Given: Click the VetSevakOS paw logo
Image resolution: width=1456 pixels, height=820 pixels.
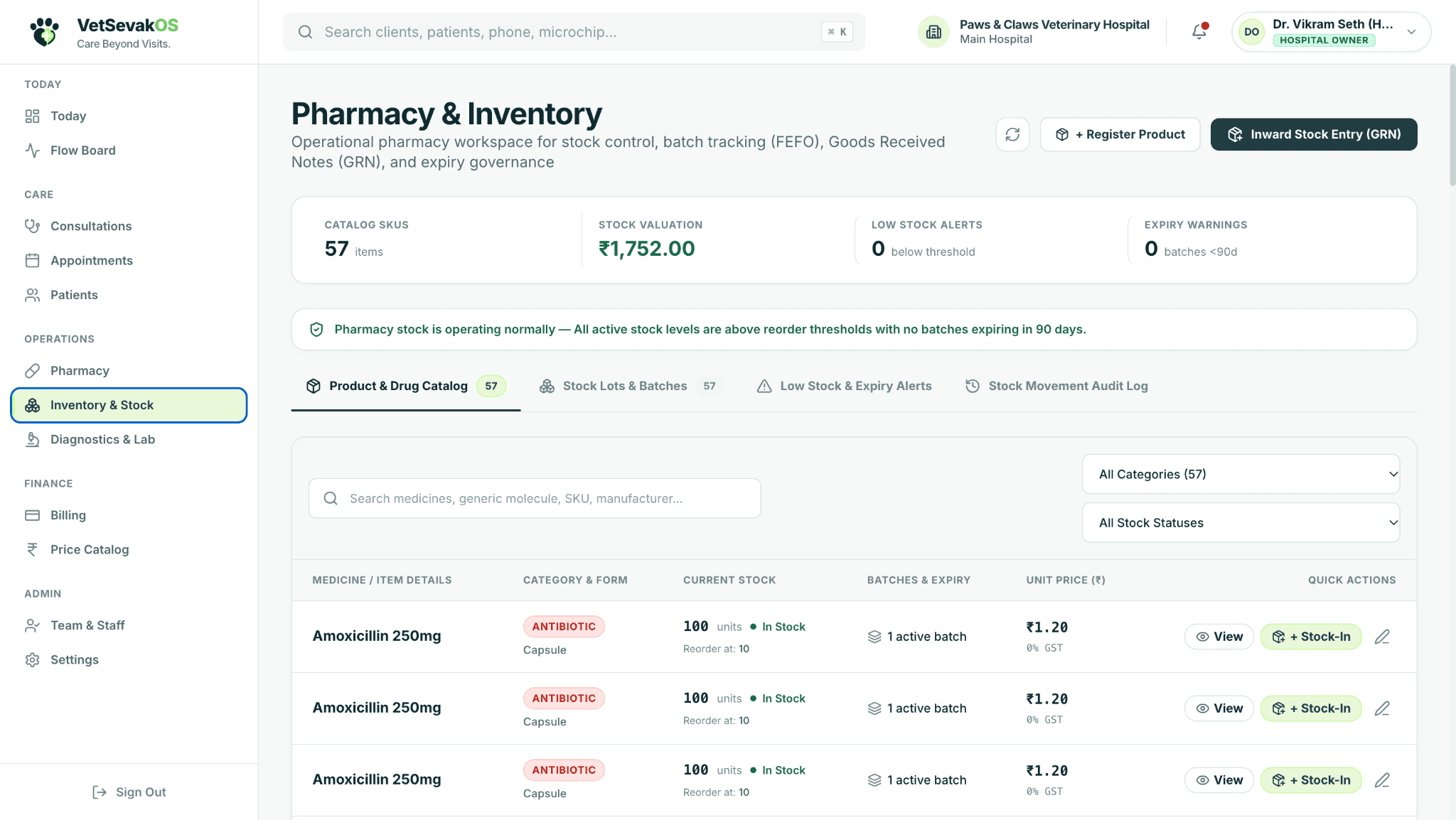Looking at the screenshot, I should [45, 32].
